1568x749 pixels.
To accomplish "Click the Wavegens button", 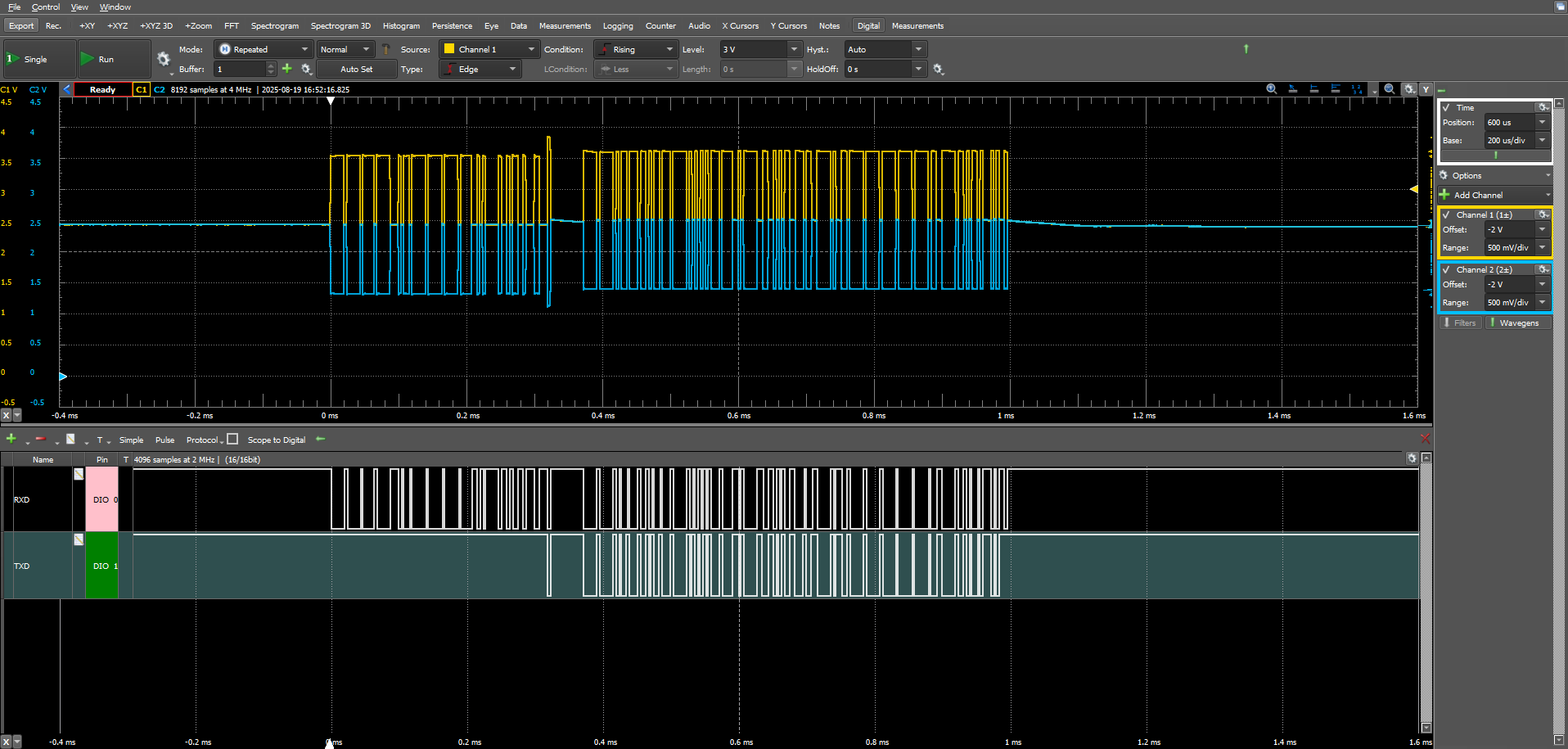I will [1518, 323].
